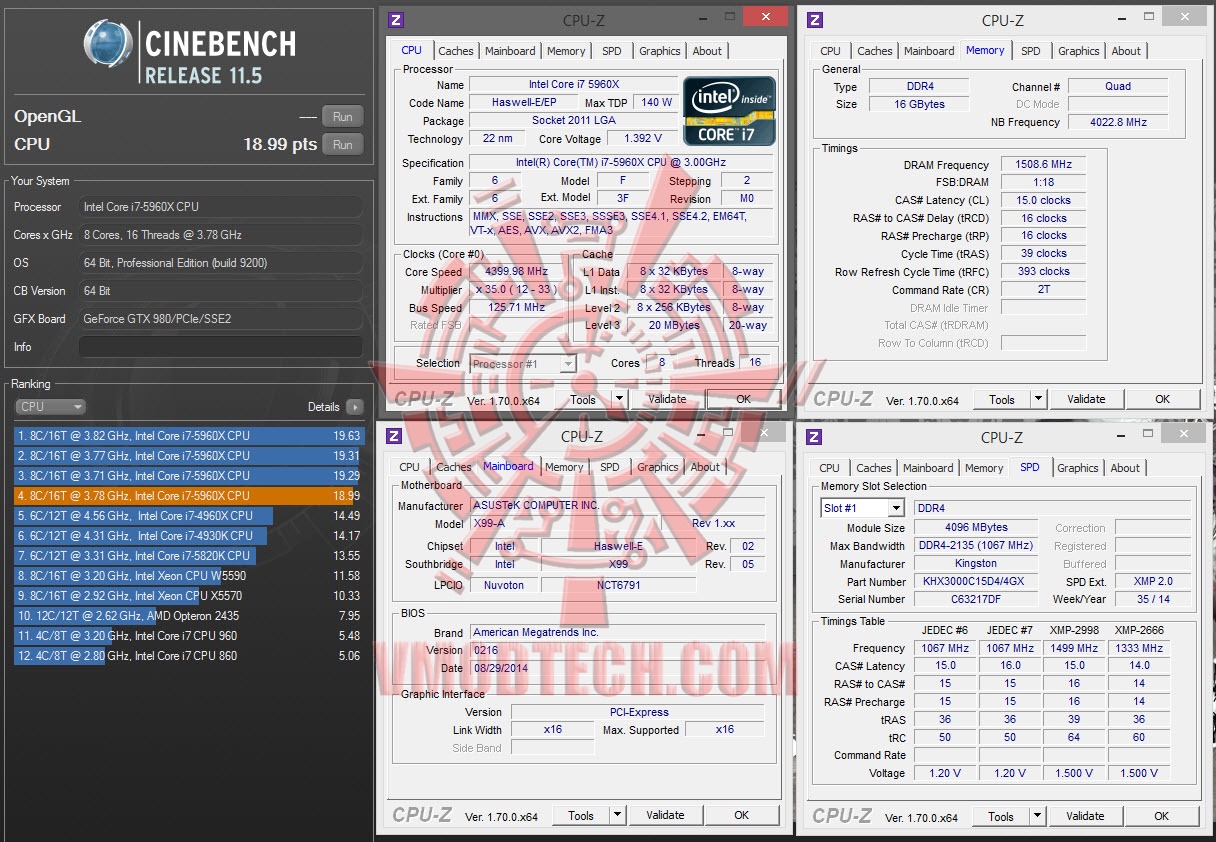Click the Z icon on the Memory window titlebar

click(815, 19)
